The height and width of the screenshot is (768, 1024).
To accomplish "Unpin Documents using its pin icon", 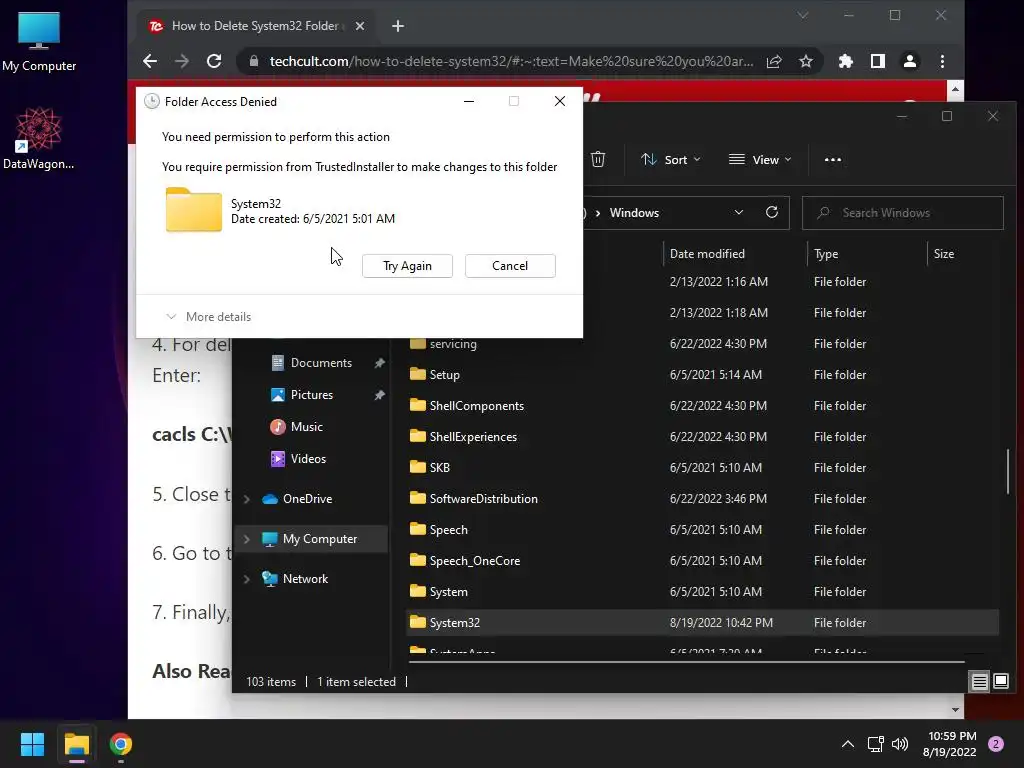I will [x=379, y=363].
